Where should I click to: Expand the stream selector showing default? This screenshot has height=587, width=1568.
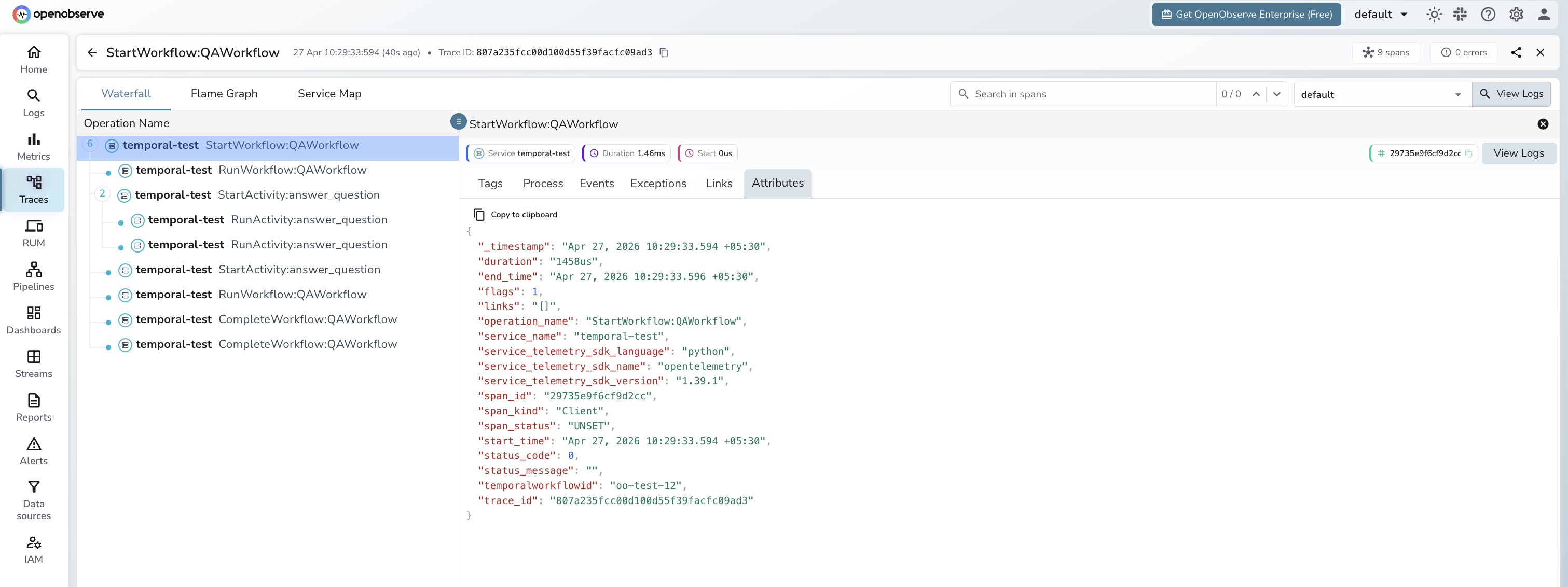(1382, 94)
